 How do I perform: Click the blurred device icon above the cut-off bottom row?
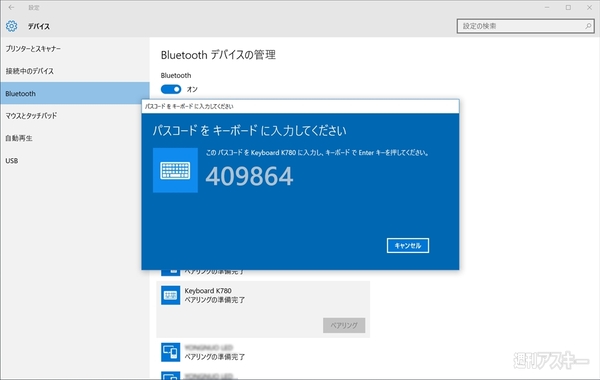[x=170, y=352]
